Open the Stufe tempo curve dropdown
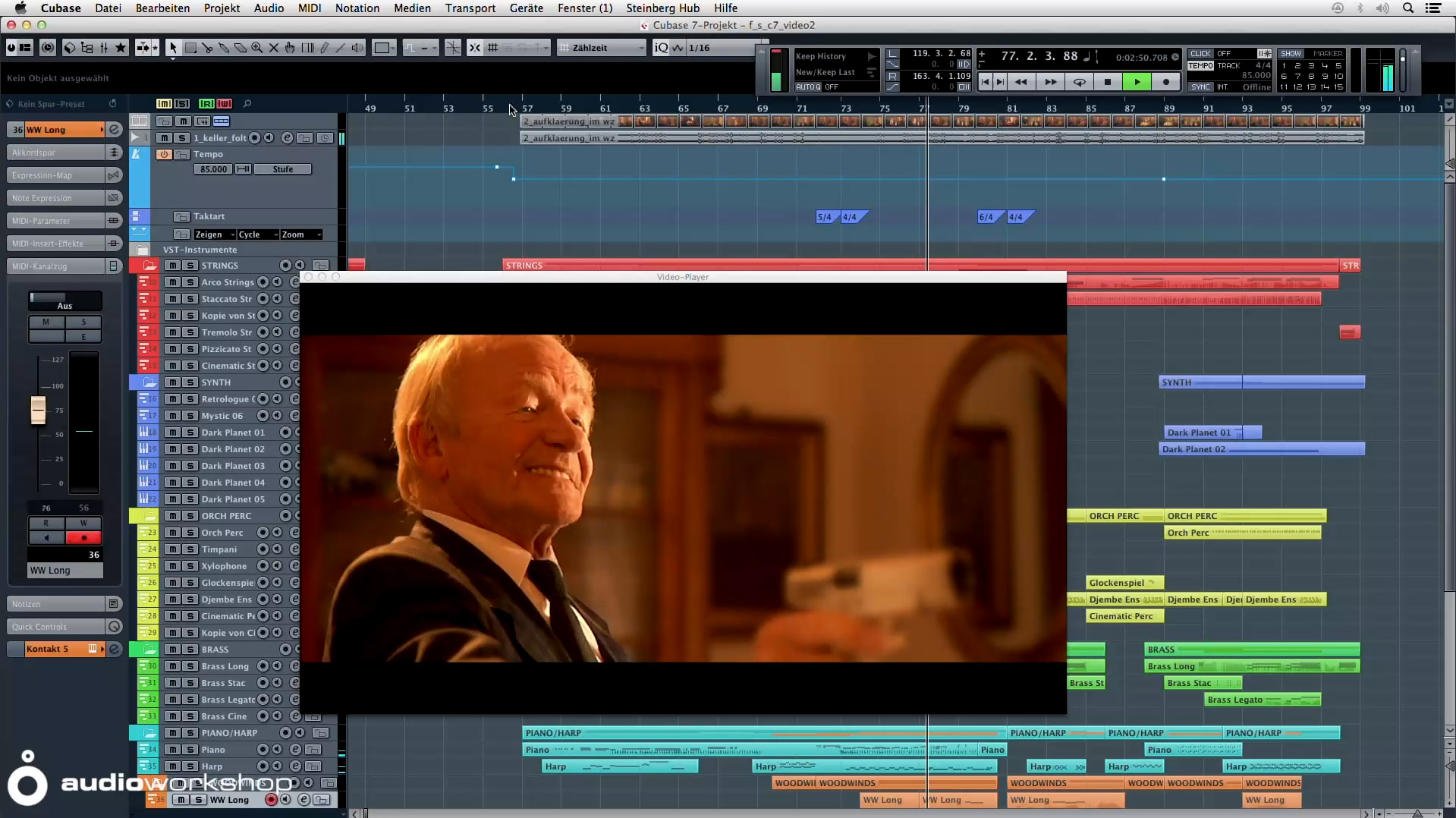This screenshot has height=818, width=1456. [283, 169]
